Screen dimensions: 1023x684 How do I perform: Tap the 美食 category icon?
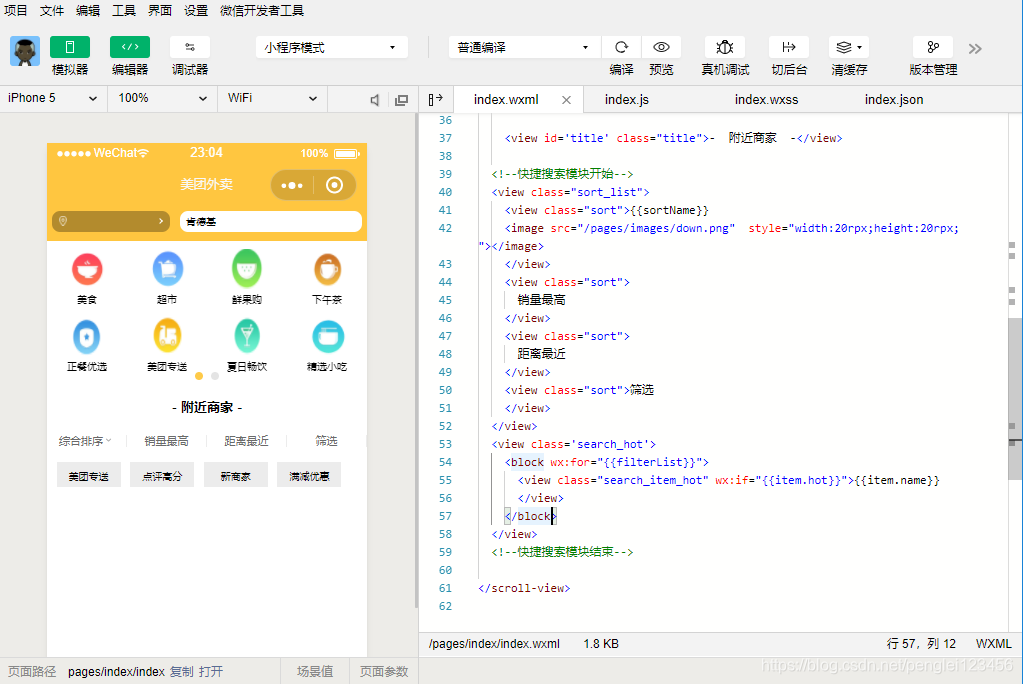coord(87,269)
